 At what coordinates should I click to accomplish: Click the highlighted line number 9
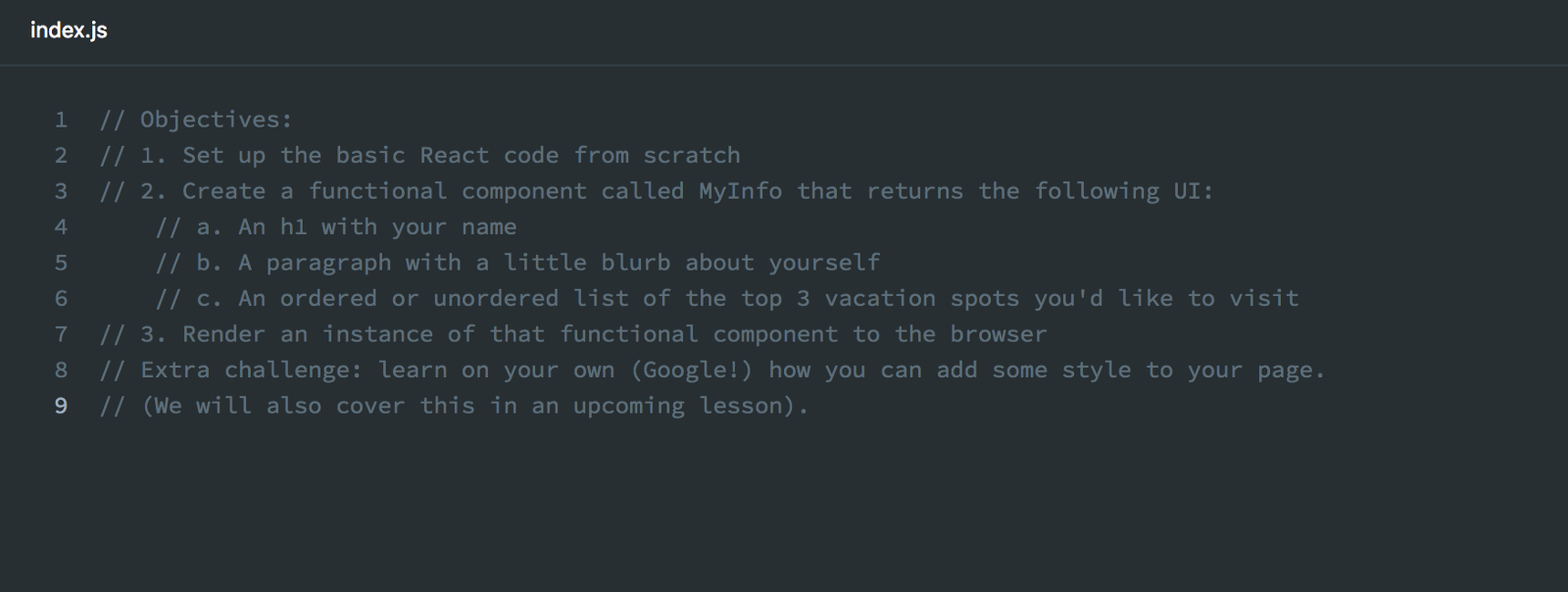[x=61, y=406]
